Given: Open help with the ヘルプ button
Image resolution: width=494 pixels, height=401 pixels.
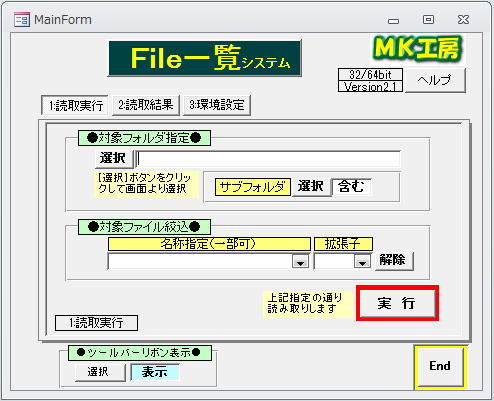Looking at the screenshot, I should (435, 80).
